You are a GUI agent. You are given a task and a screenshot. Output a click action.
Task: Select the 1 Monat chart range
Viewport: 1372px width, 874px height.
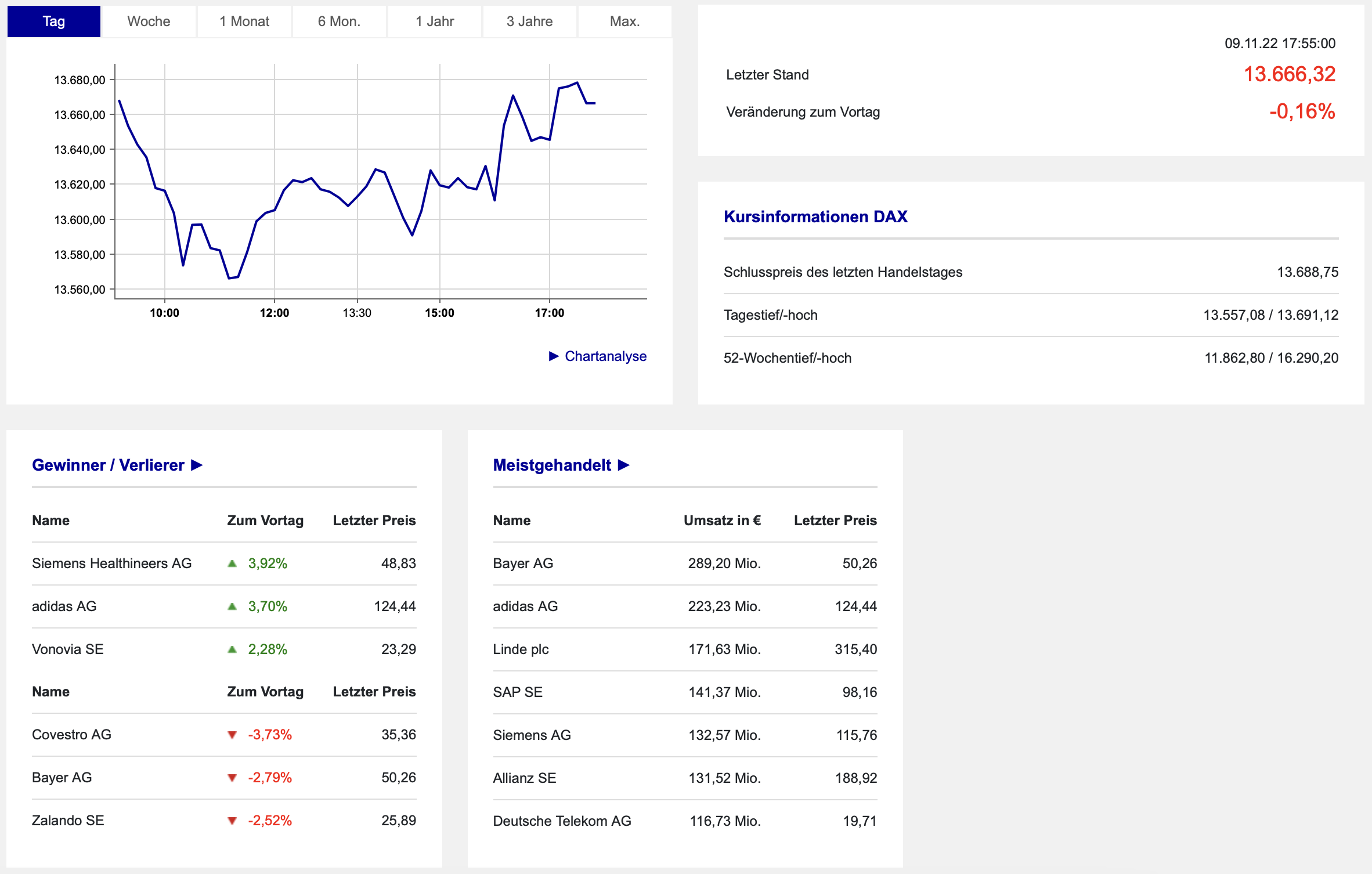click(244, 21)
